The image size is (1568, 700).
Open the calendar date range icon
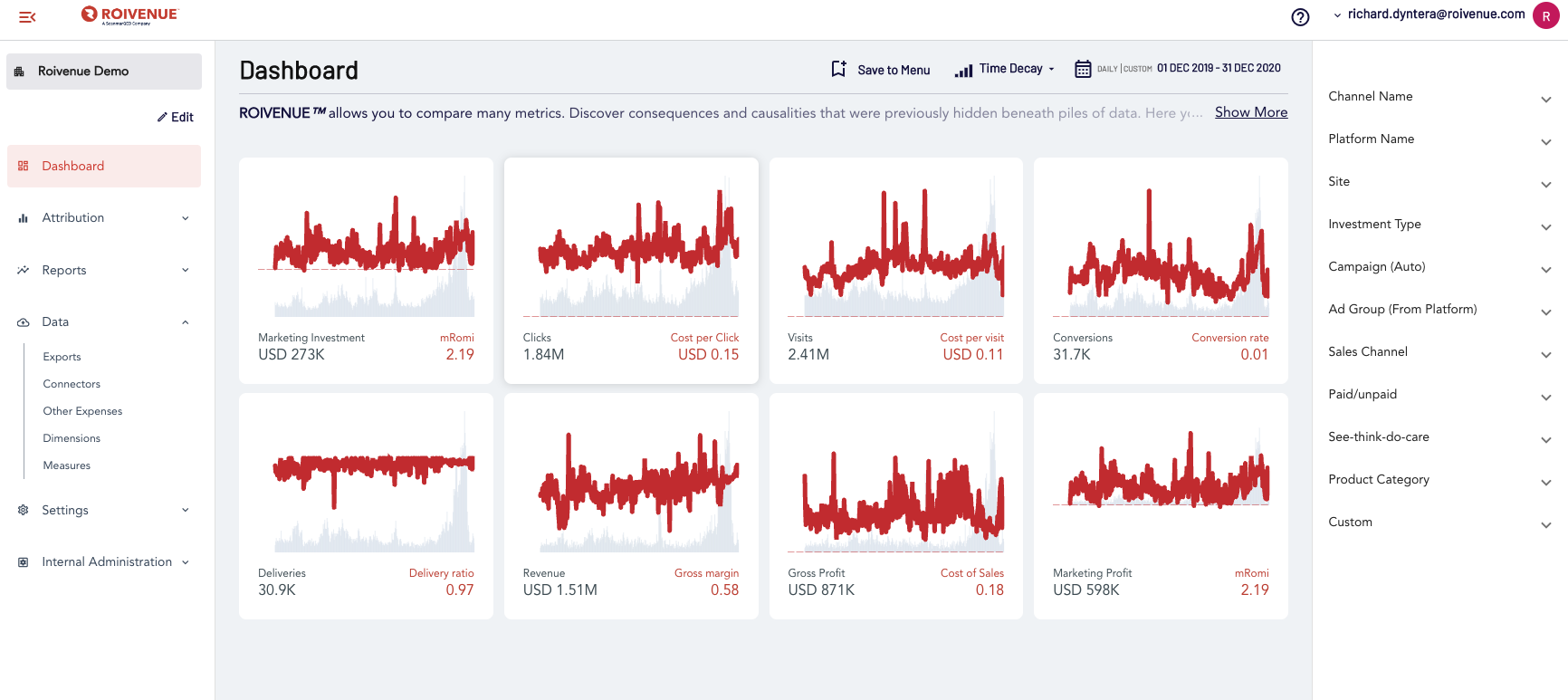(1083, 69)
